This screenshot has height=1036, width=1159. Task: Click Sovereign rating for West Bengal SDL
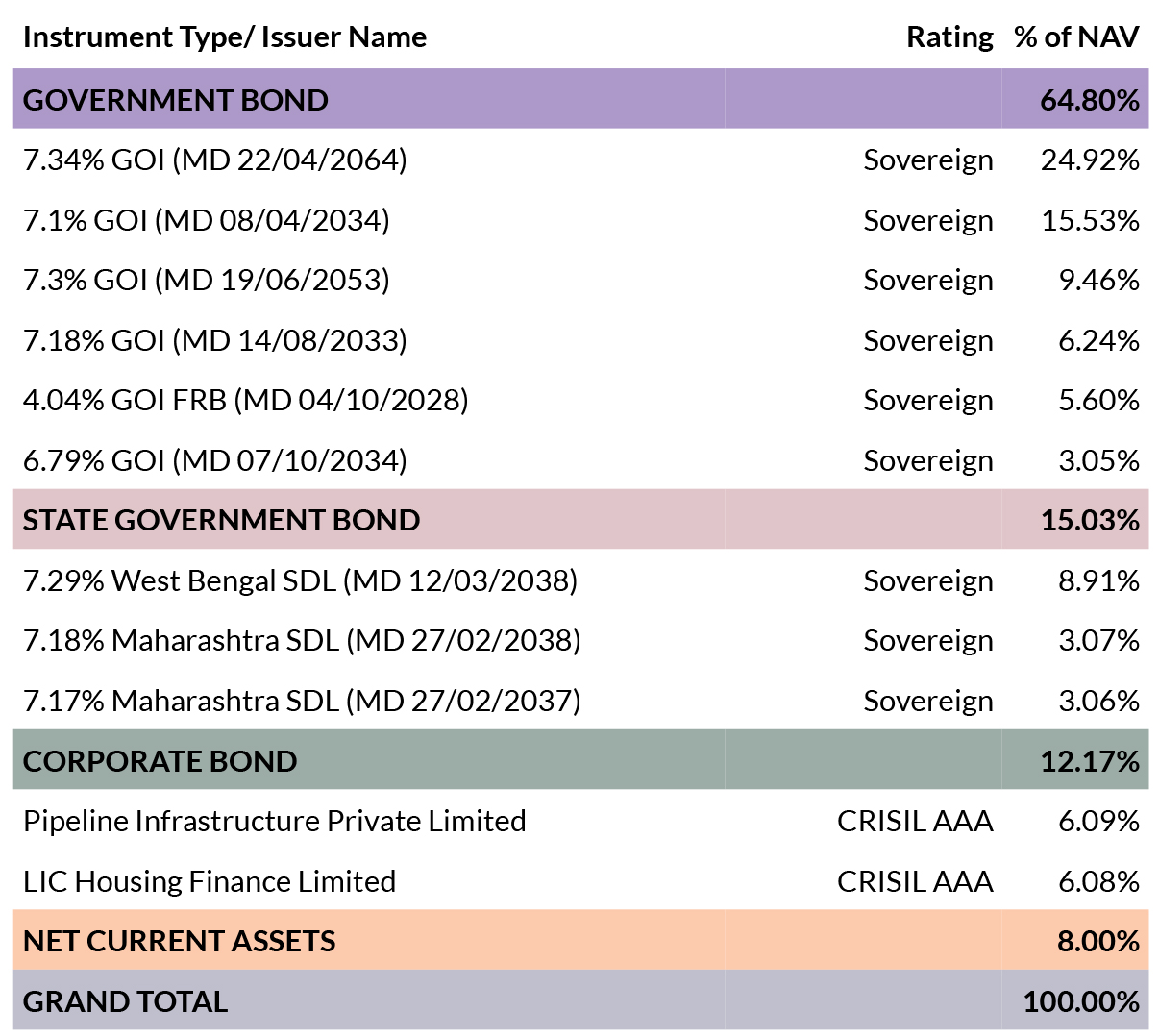[928, 580]
